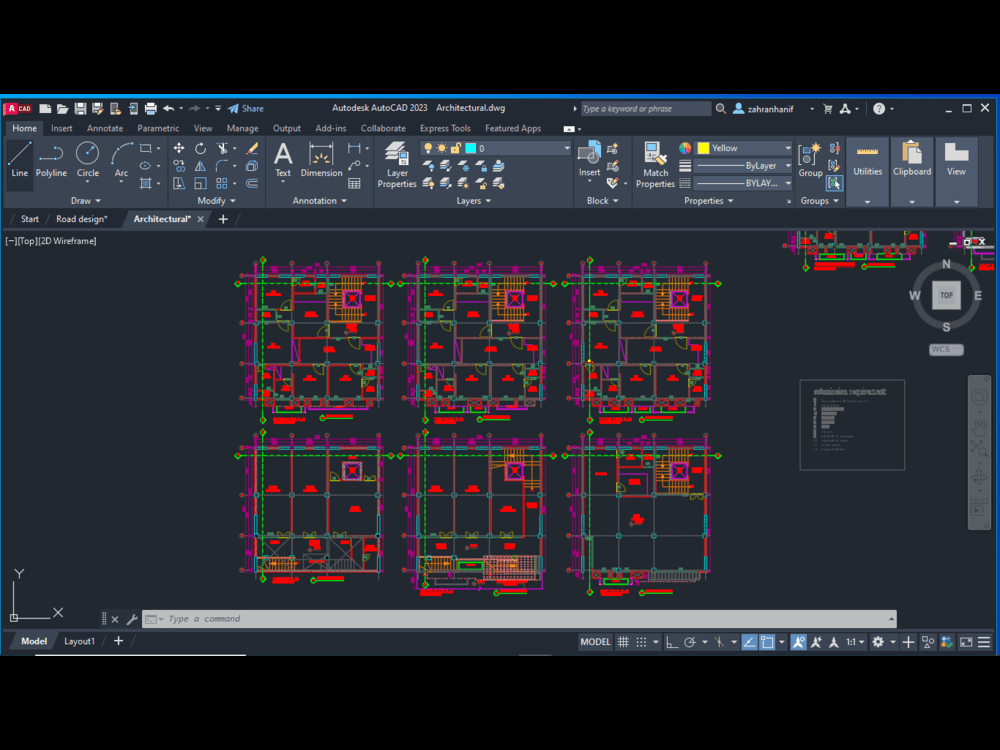The image size is (1000, 750).
Task: Select the Explode tool
Action: 252,166
